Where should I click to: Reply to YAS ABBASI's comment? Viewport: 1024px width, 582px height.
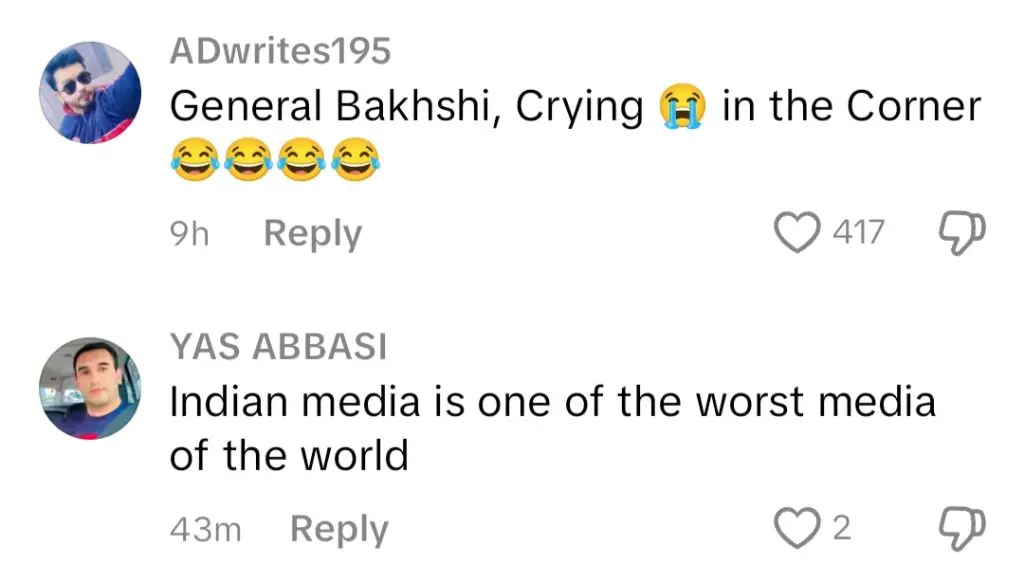click(x=338, y=529)
